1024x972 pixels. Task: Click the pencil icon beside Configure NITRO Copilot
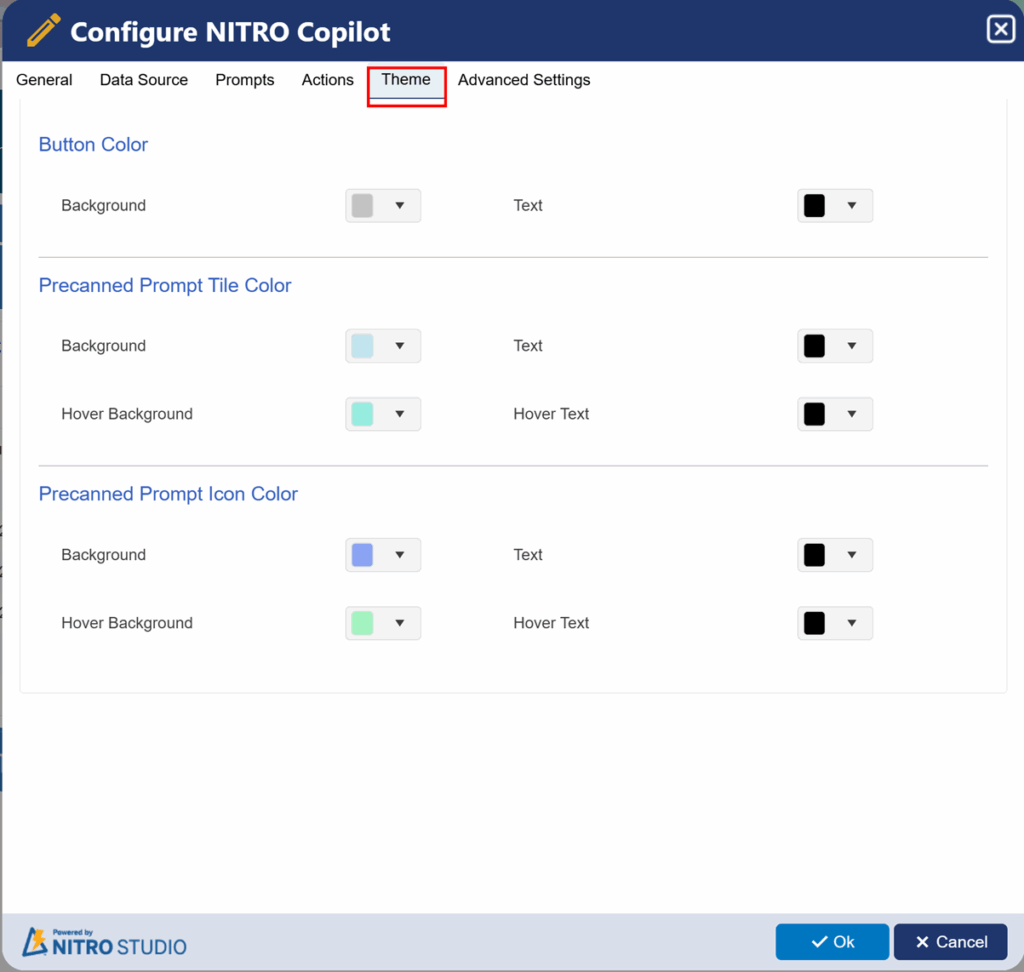43,31
